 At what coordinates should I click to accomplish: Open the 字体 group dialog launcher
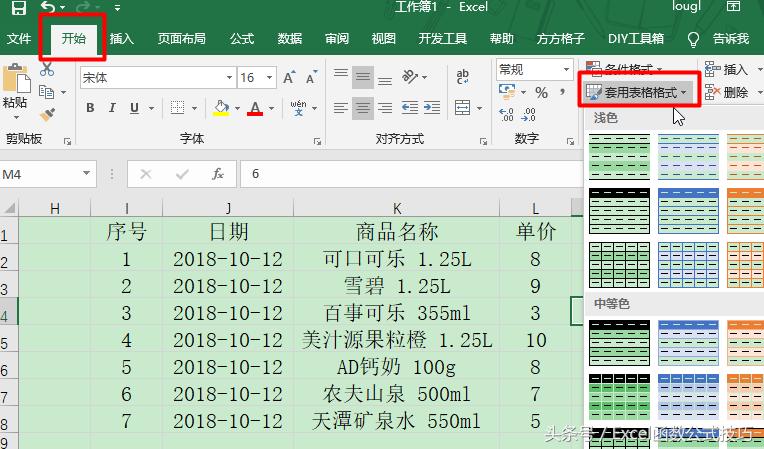(317, 142)
